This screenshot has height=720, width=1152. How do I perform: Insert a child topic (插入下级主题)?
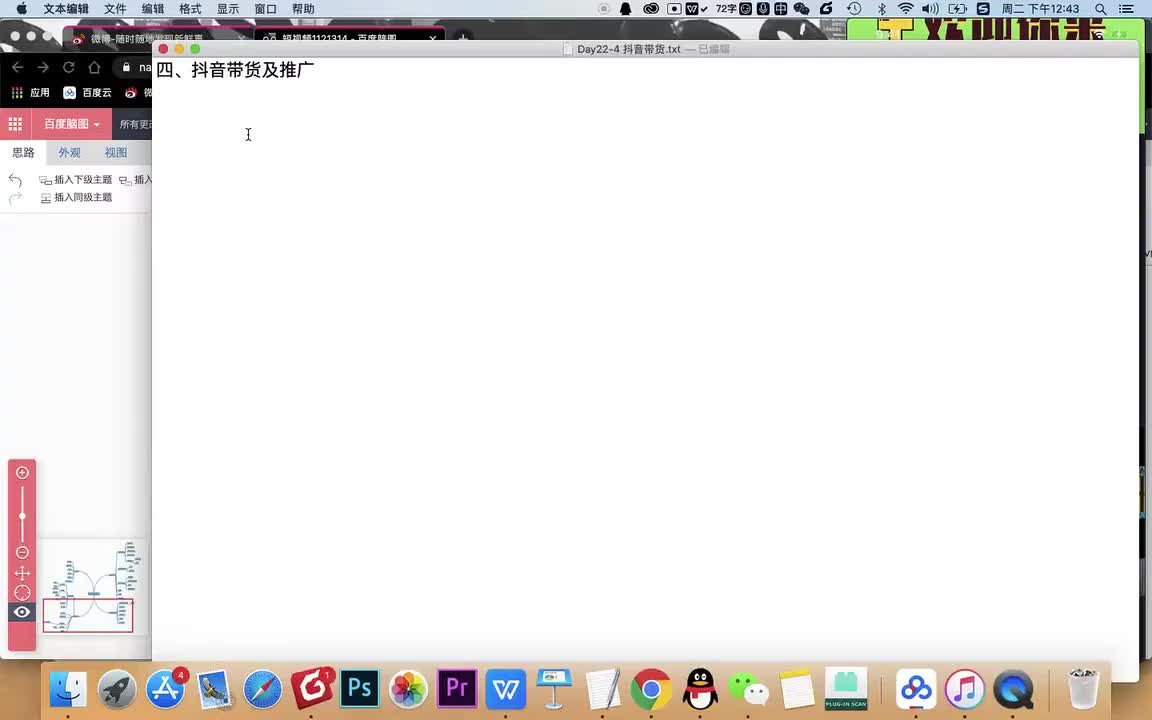pos(76,179)
